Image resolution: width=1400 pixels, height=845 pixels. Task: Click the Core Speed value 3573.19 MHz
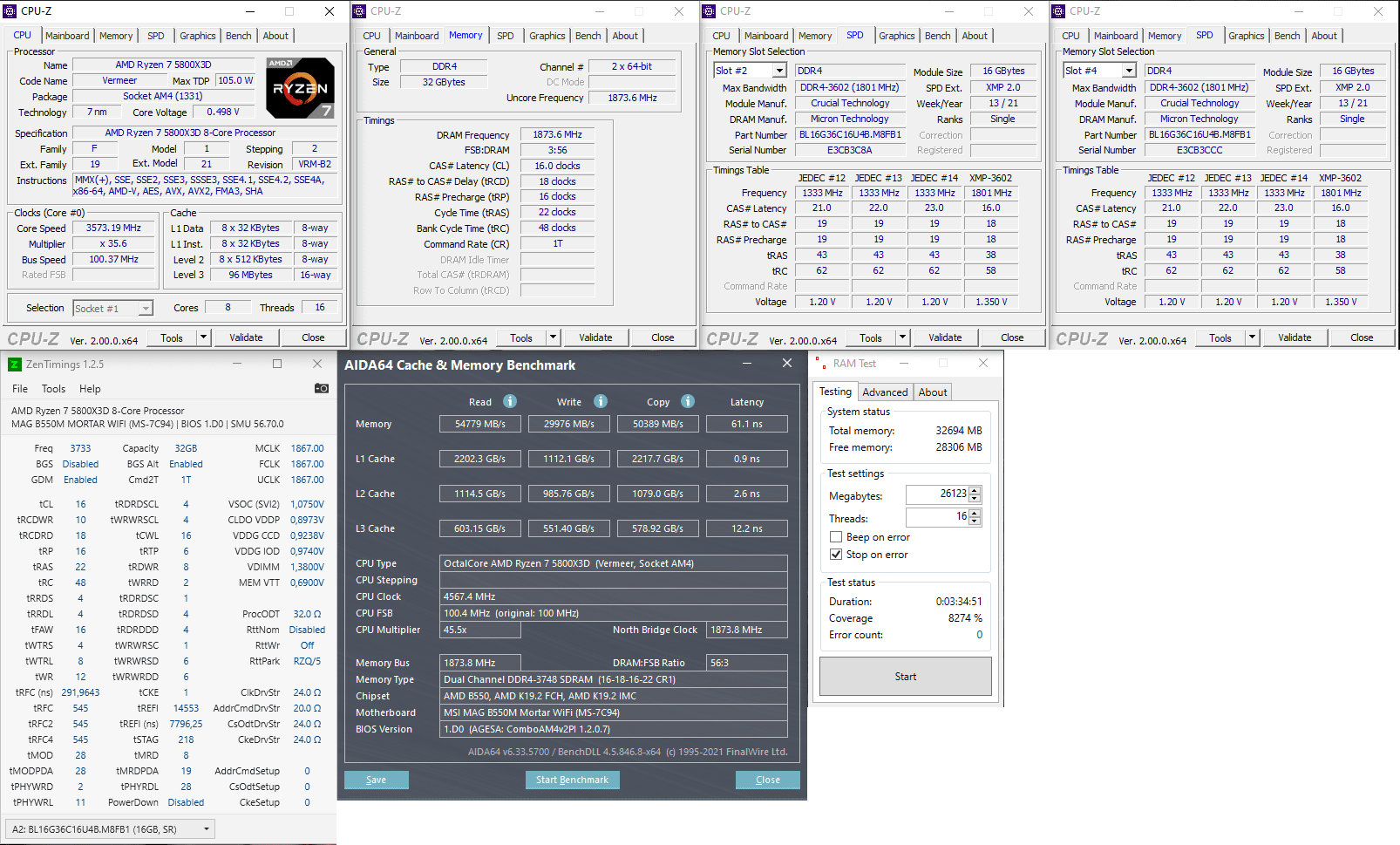click(x=113, y=228)
